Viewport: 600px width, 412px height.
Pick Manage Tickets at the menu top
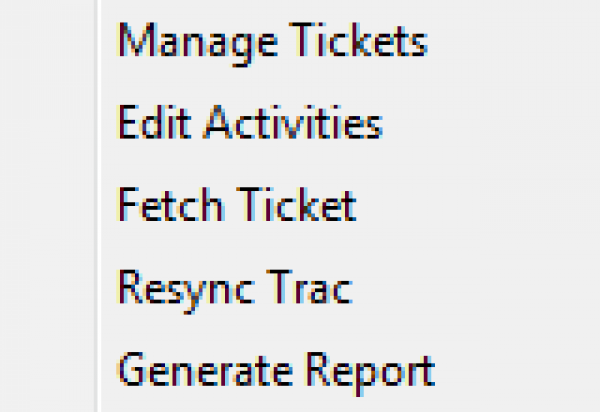click(x=272, y=43)
